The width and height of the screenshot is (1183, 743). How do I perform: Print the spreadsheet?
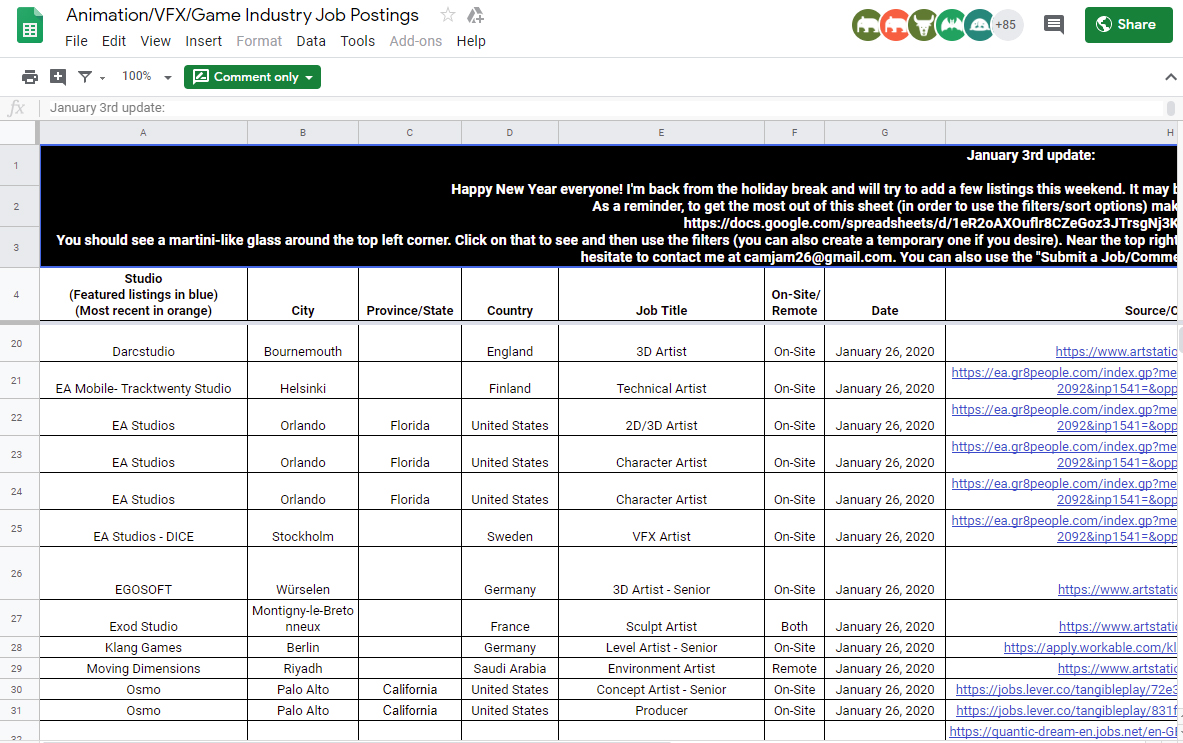click(29, 77)
